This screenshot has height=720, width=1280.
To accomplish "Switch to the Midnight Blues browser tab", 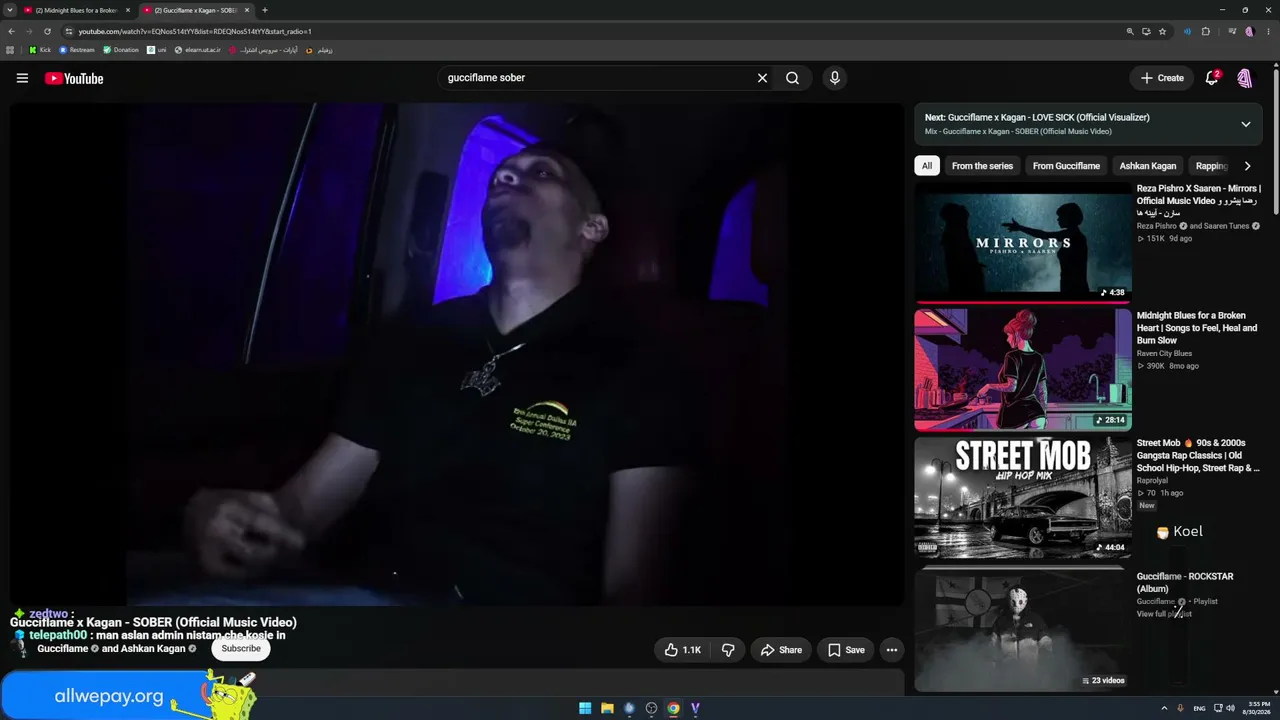I will point(76,10).
